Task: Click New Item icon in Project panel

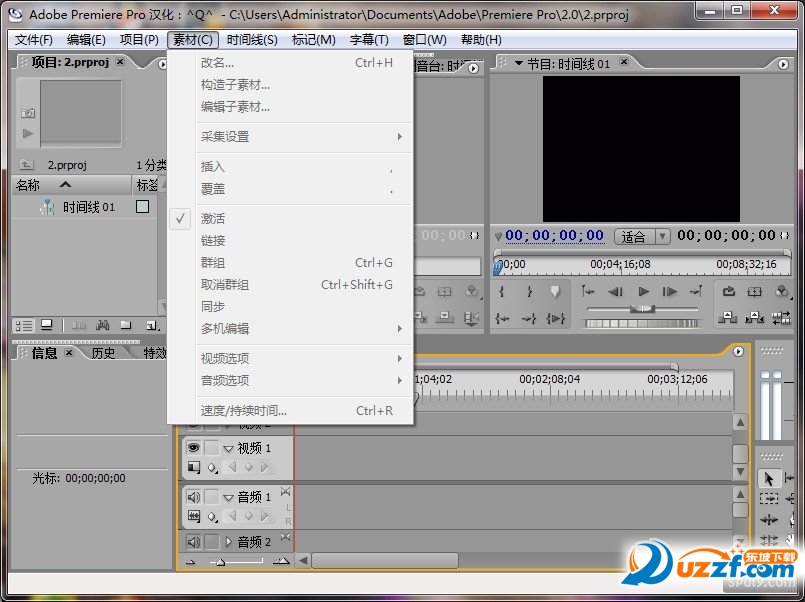Action: [152, 325]
